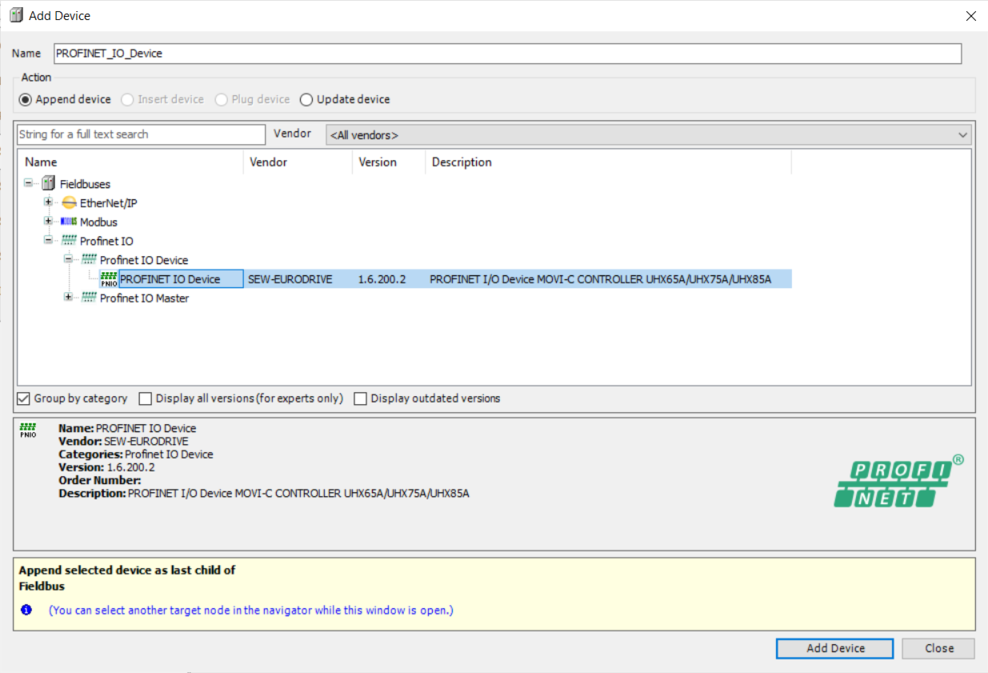Click the Modbus node icon
Screen dimensions: 988x673
[68, 222]
